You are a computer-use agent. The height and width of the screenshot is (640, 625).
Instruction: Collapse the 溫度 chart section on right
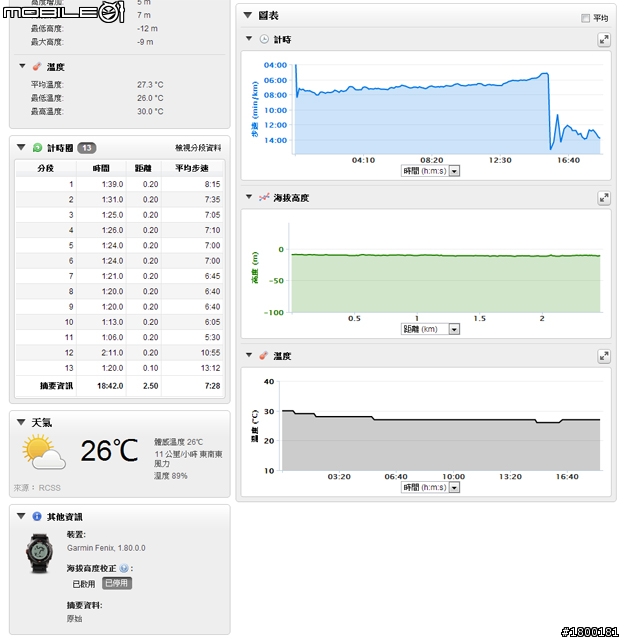coord(249,355)
